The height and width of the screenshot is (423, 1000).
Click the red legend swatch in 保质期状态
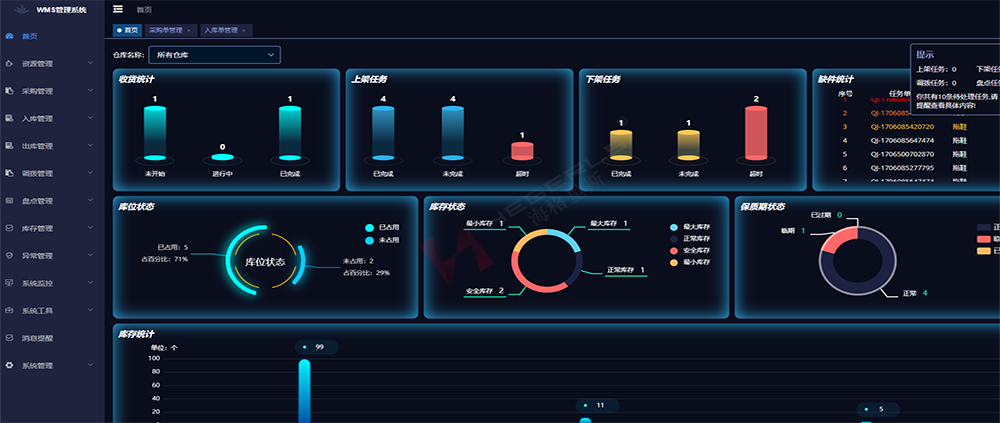pos(984,239)
